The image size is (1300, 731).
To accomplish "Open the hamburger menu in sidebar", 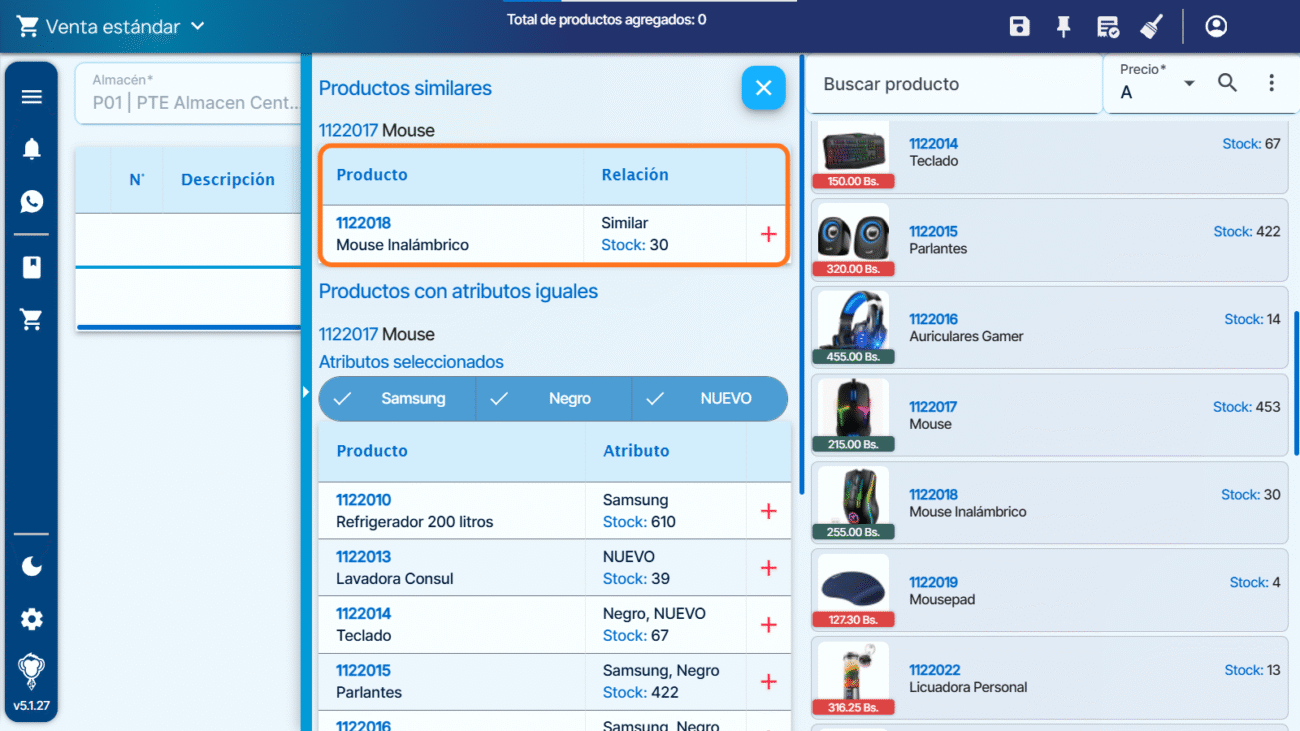I will click(32, 97).
